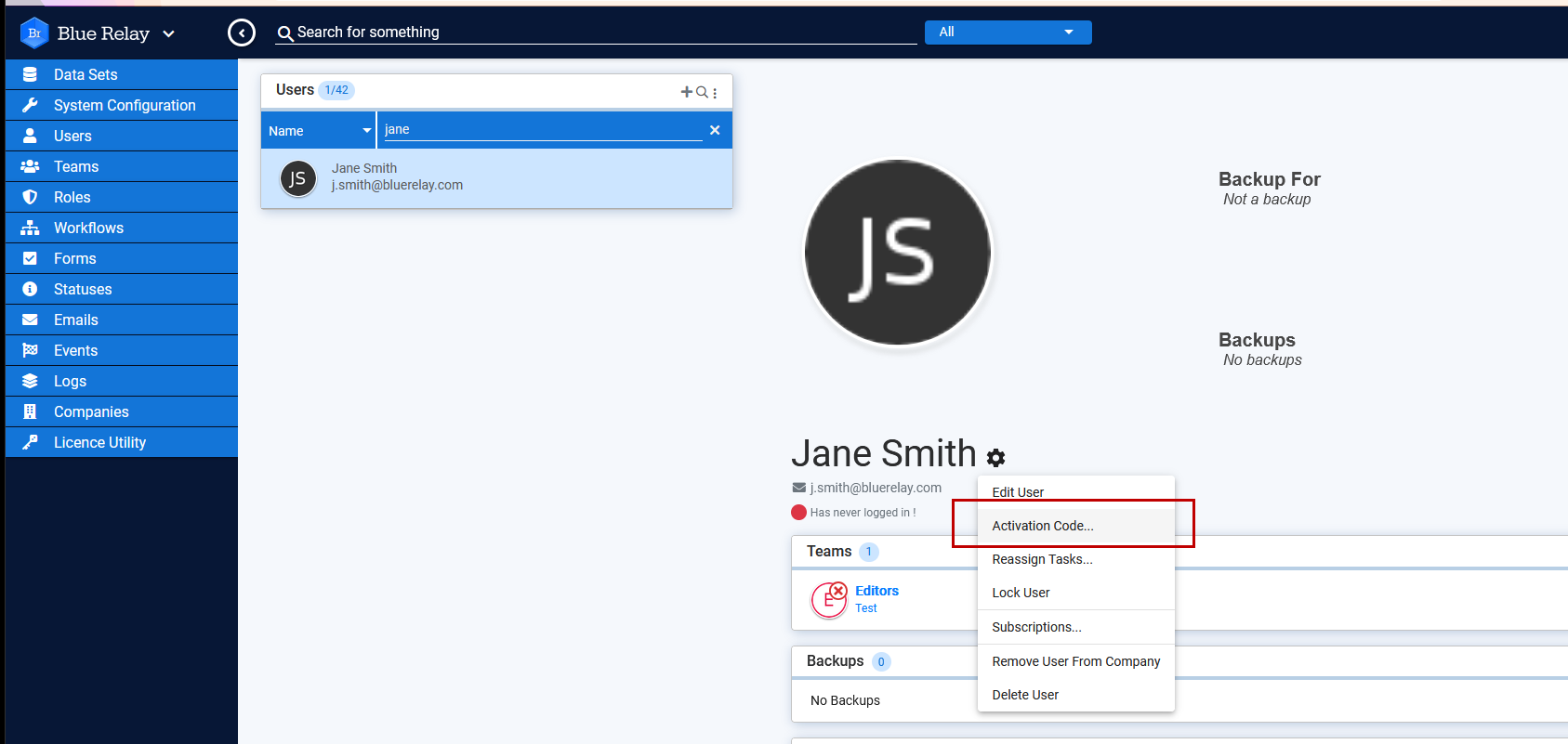The height and width of the screenshot is (744, 1568).
Task: Choose Activation Code... from the menu
Action: coord(1076,526)
